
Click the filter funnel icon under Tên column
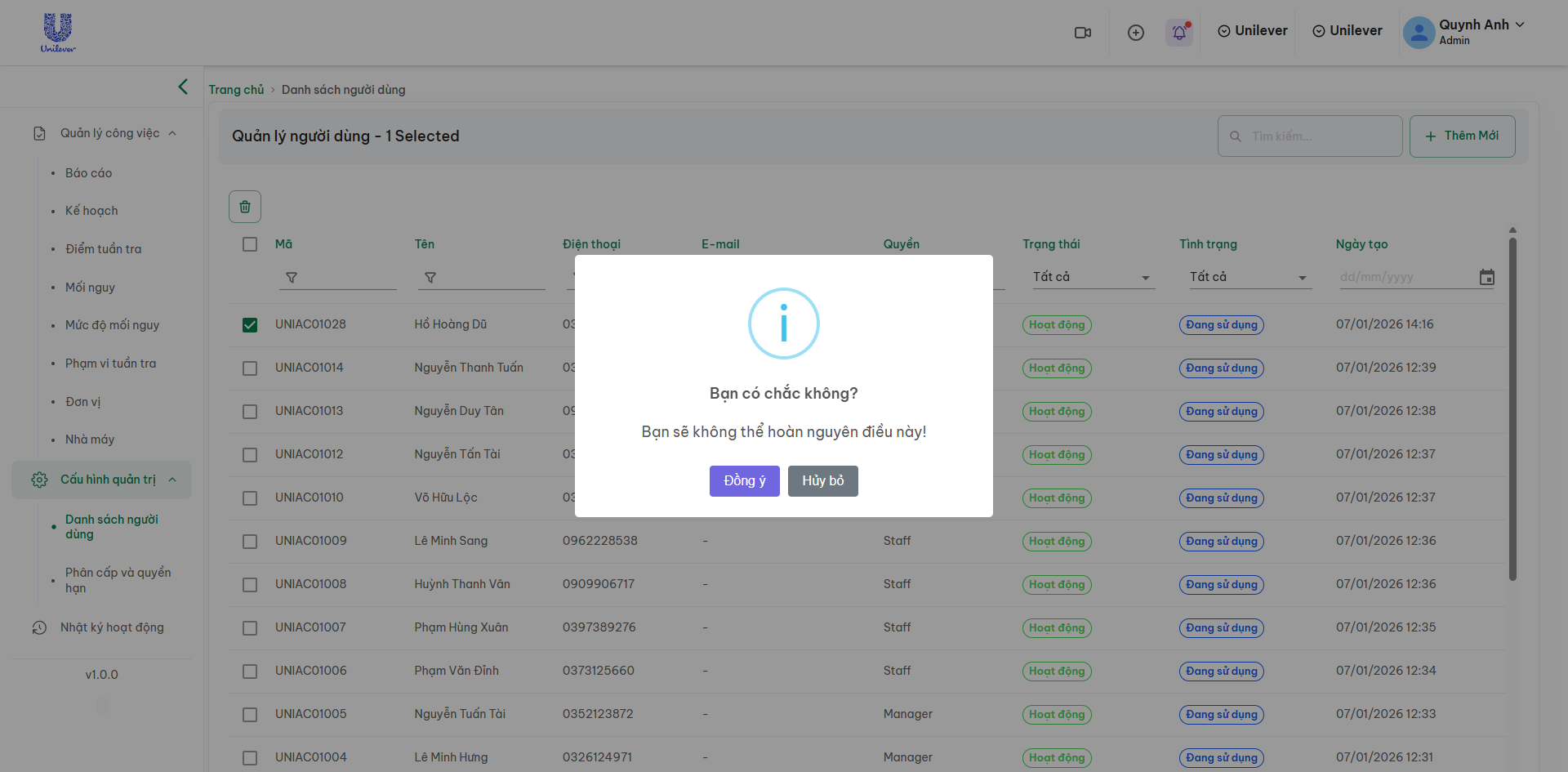coord(430,278)
